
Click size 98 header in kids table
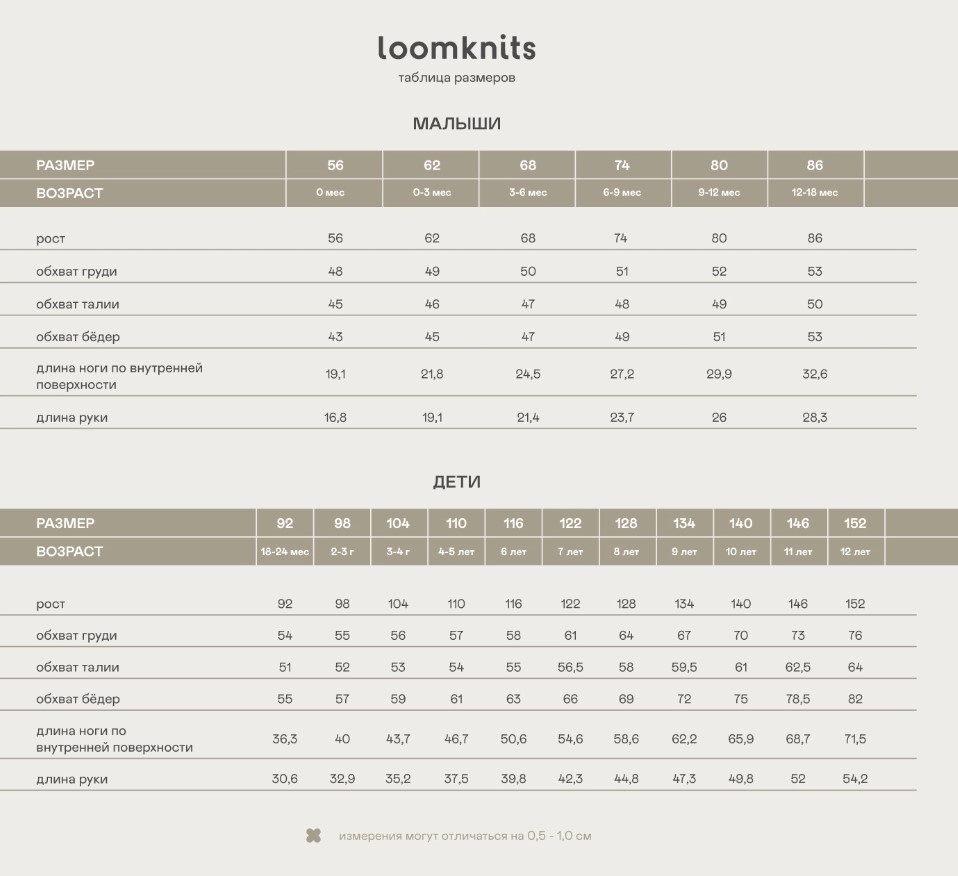342,524
